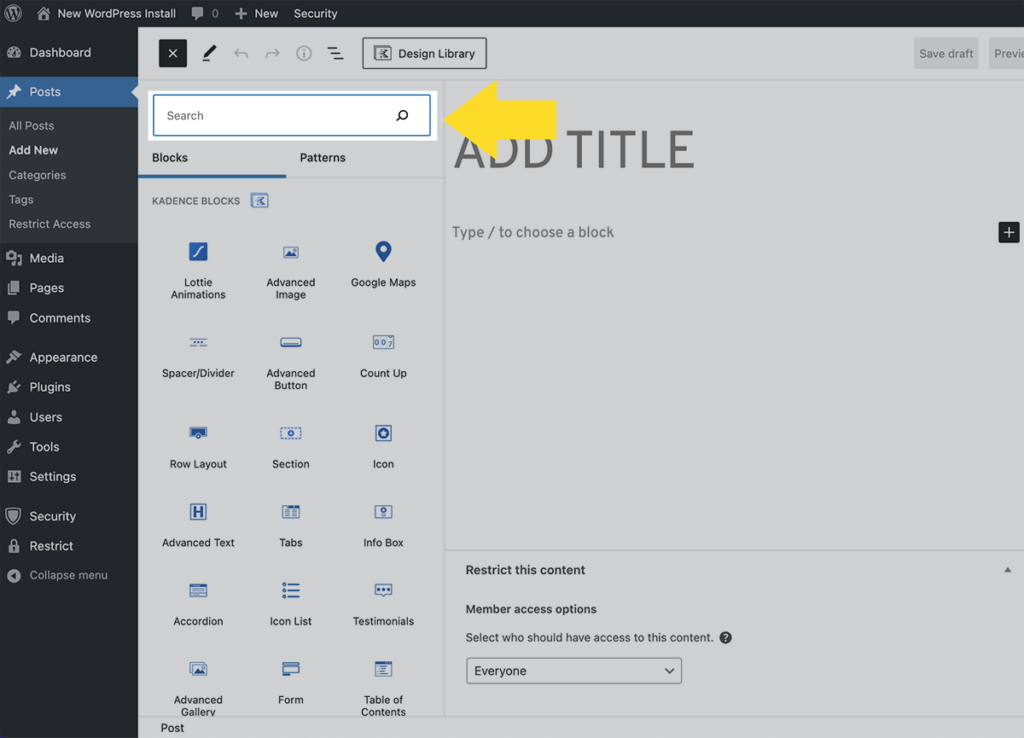
Task: Open the Tools menu
Action: click(69, 447)
